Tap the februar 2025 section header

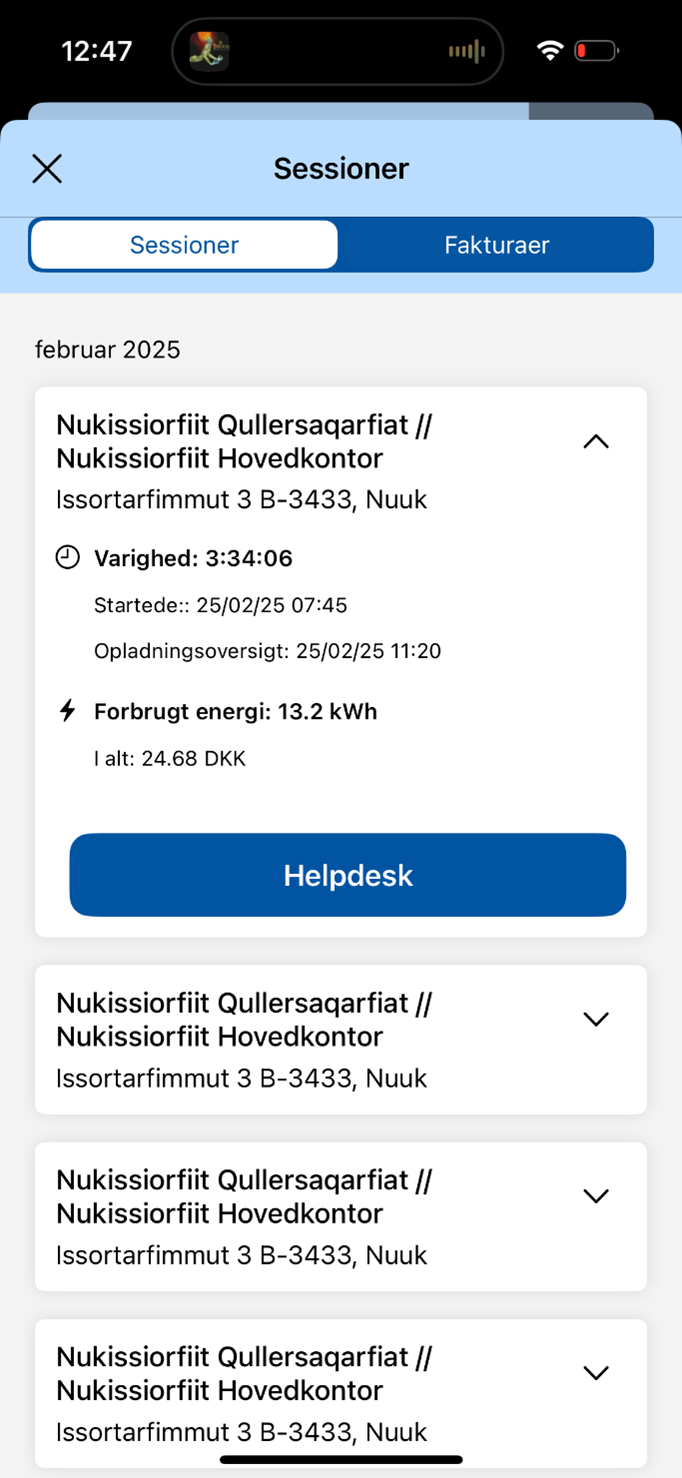point(108,349)
